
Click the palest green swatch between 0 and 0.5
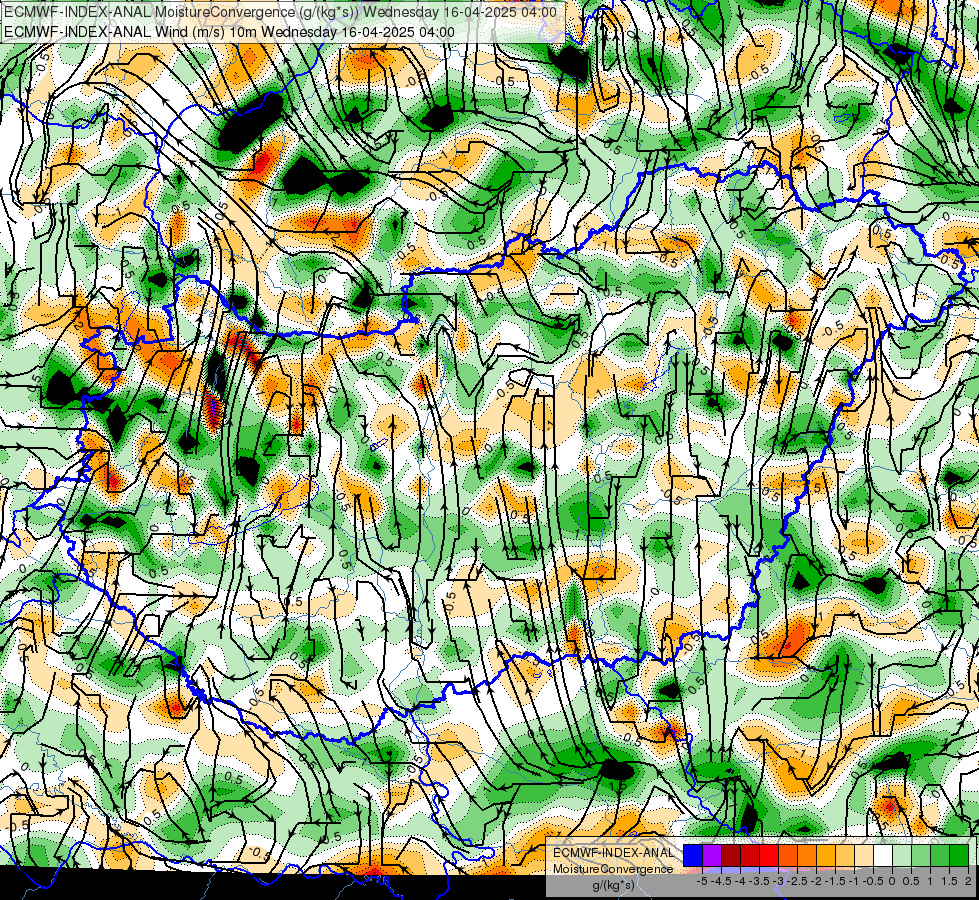[x=902, y=855]
